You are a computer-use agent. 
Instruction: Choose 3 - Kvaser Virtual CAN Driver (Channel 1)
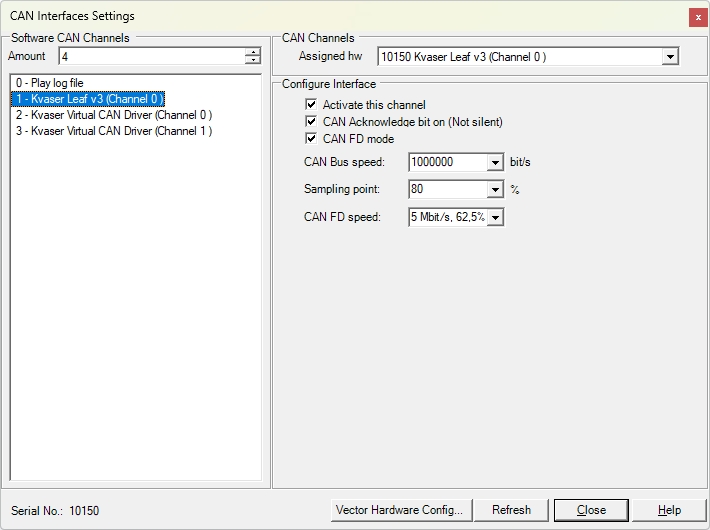click(x=114, y=131)
